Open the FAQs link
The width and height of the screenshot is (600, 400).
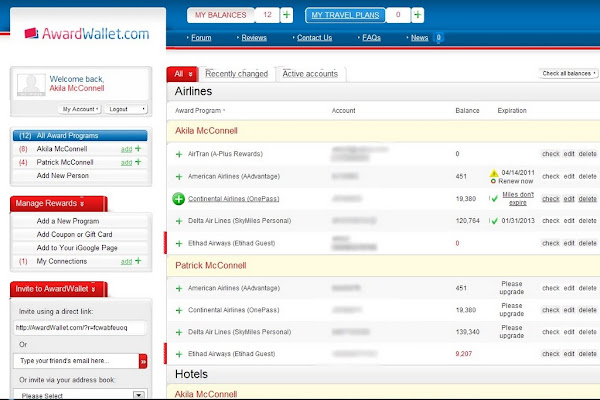[372, 38]
